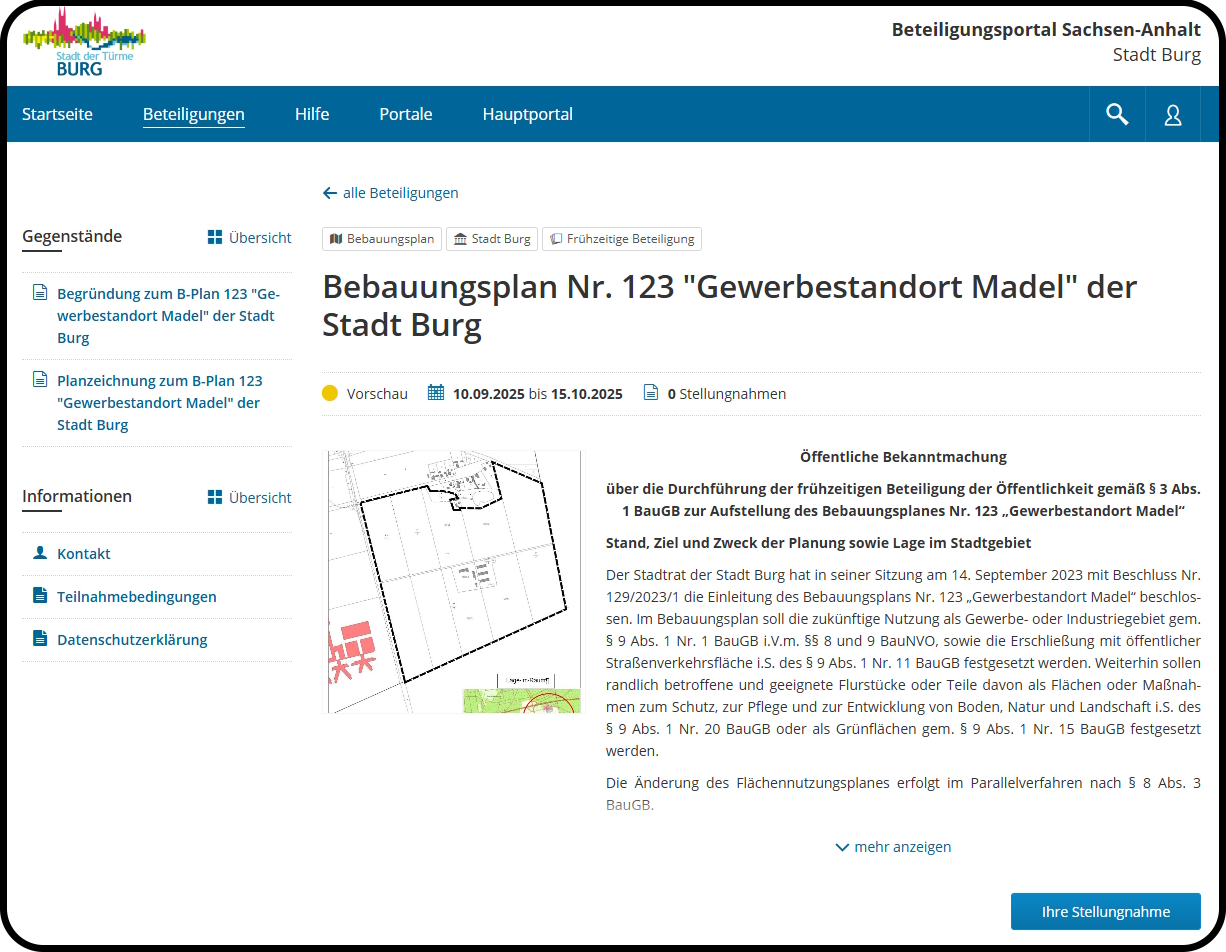
Task: Click the document icon beside Teilnahmebedingungen
Action: coord(40,596)
